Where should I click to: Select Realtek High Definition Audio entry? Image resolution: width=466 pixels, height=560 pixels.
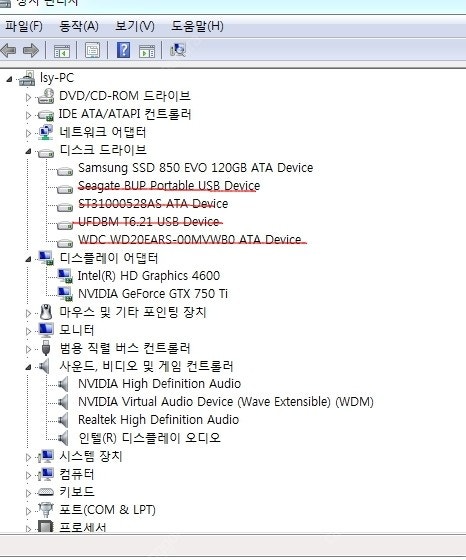pyautogui.click(x=158, y=420)
